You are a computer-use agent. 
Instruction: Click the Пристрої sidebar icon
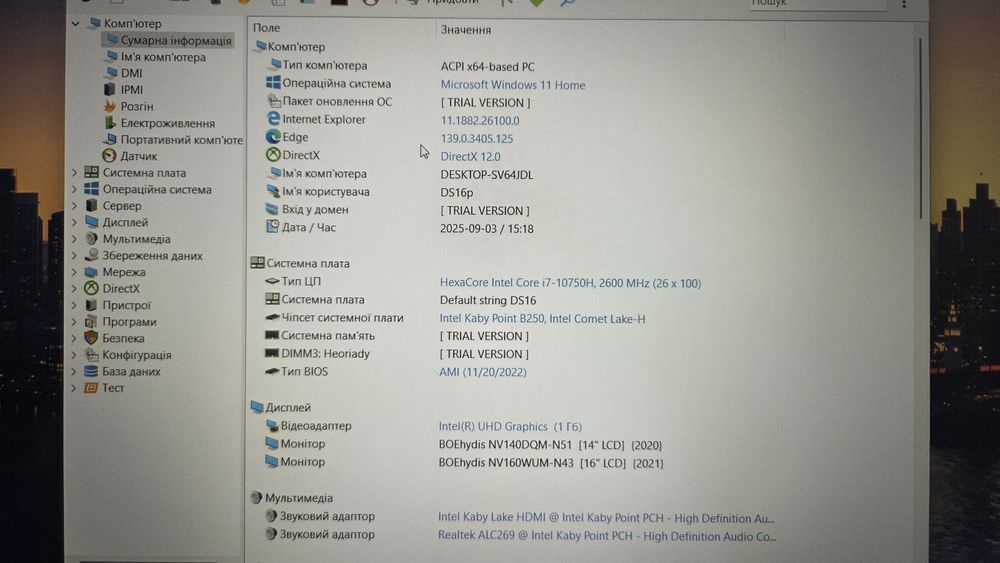[x=91, y=305]
